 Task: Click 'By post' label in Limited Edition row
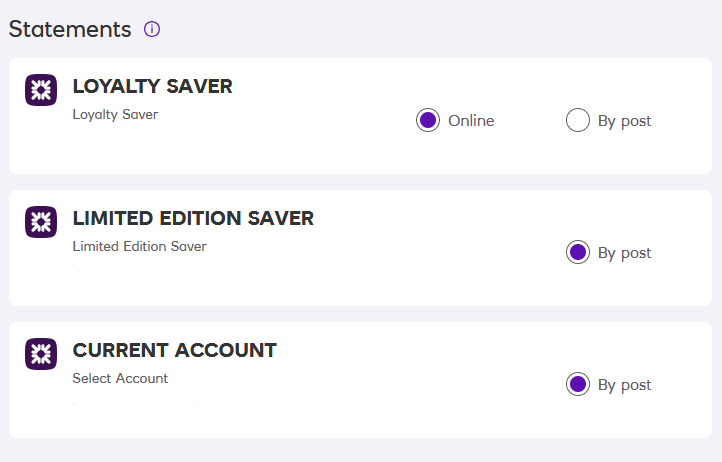[624, 253]
